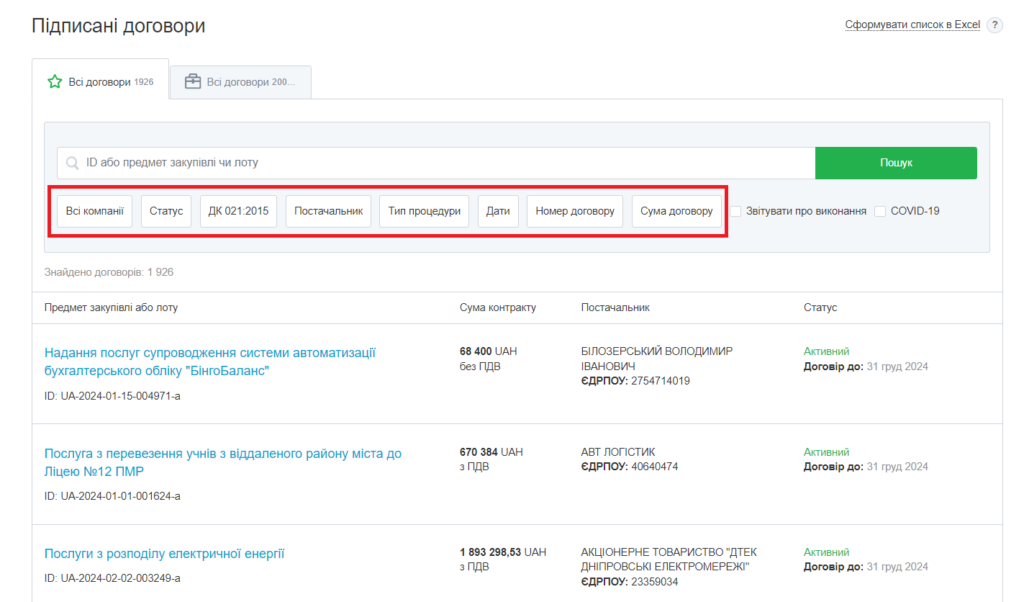This screenshot has width=1024, height=602.
Task: Enable the 'Звітувати про виконання' checkbox
Action: point(735,211)
